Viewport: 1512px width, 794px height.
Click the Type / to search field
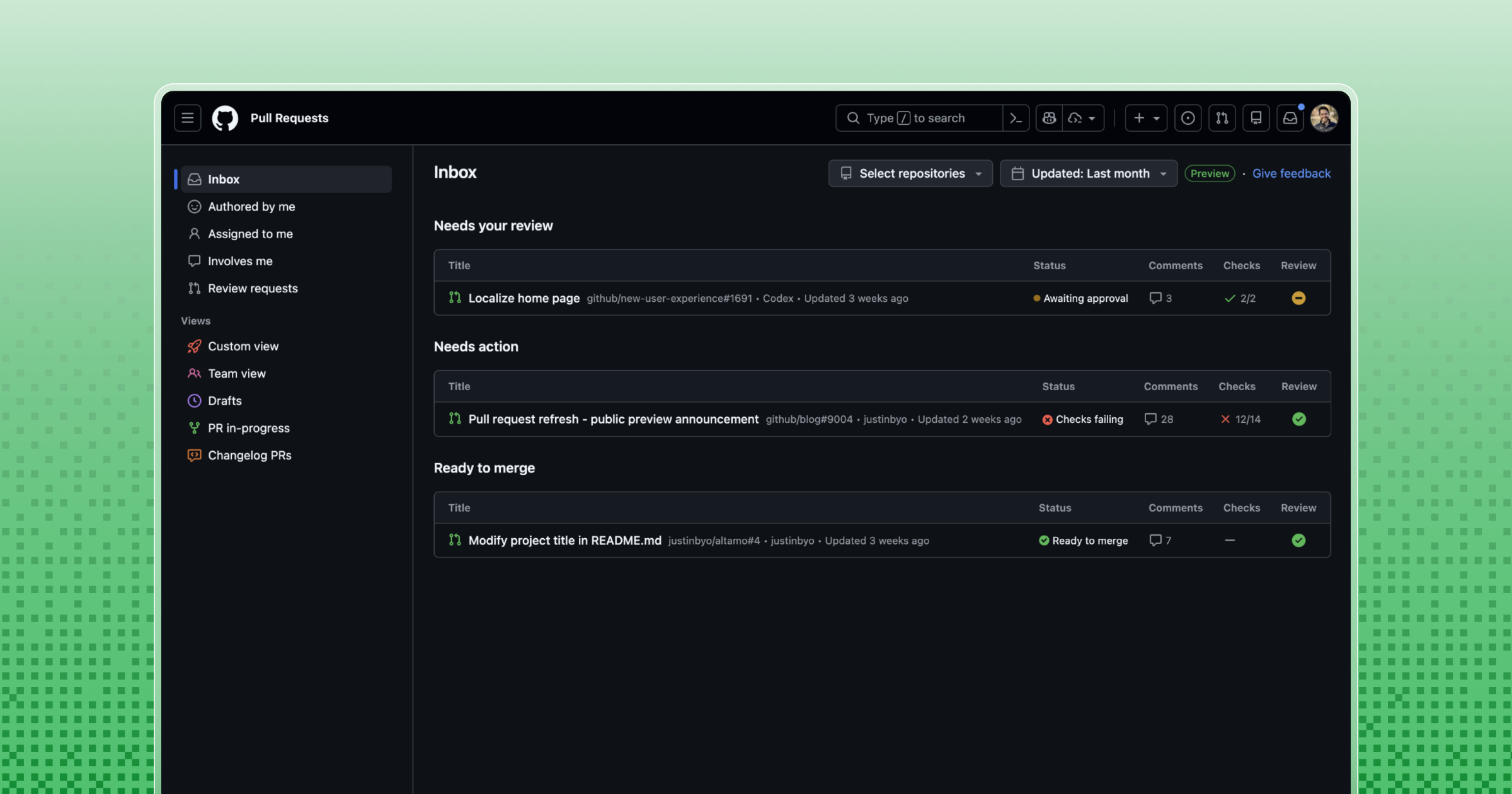(x=920, y=118)
